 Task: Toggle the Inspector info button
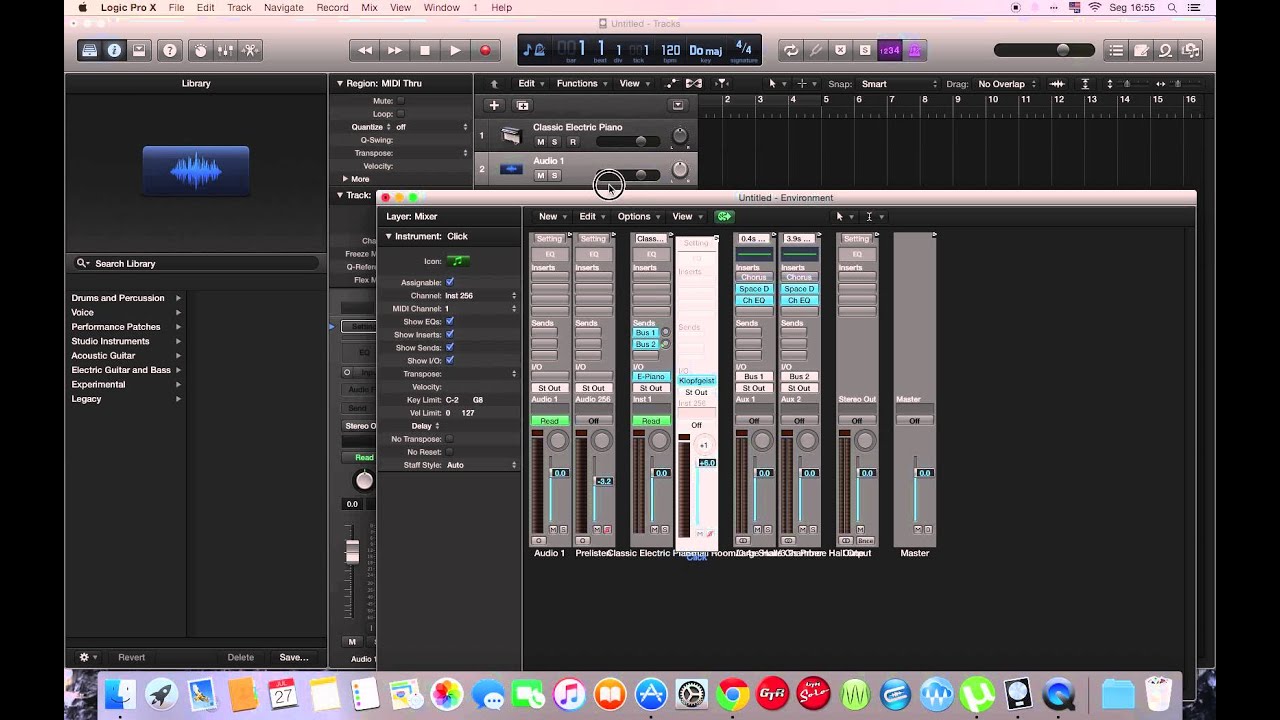(x=115, y=50)
